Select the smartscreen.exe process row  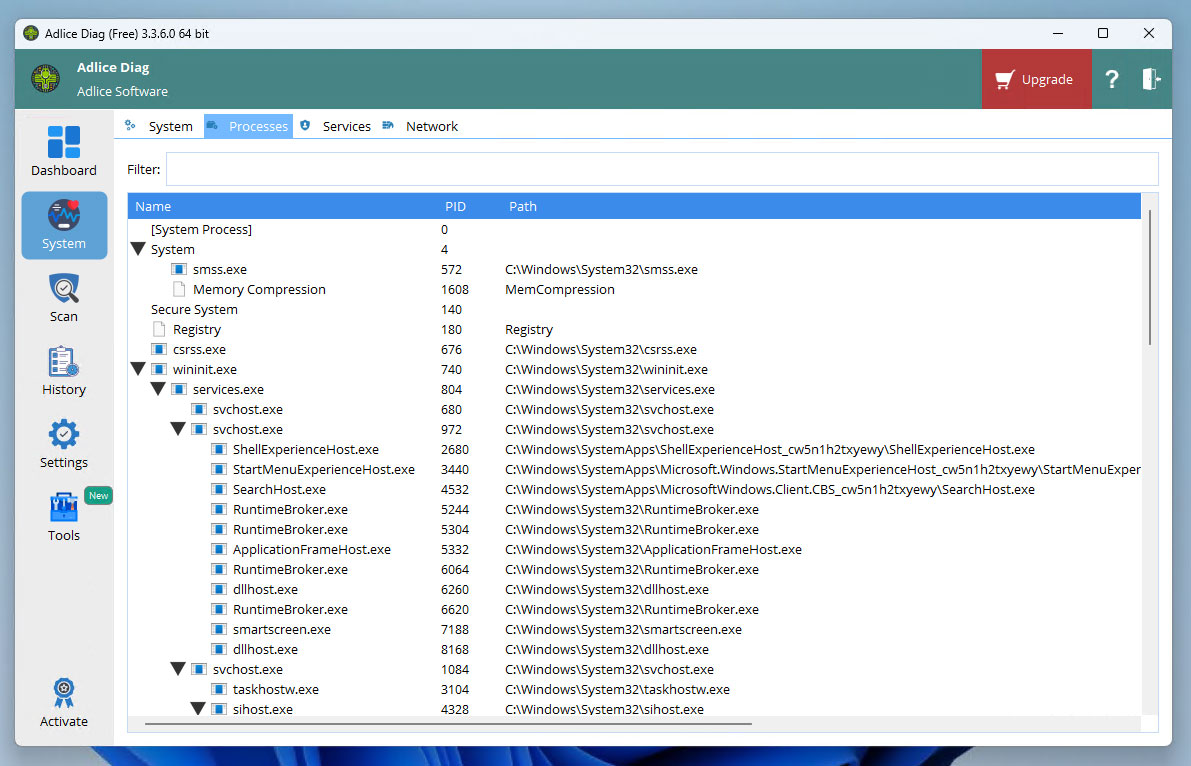(281, 630)
